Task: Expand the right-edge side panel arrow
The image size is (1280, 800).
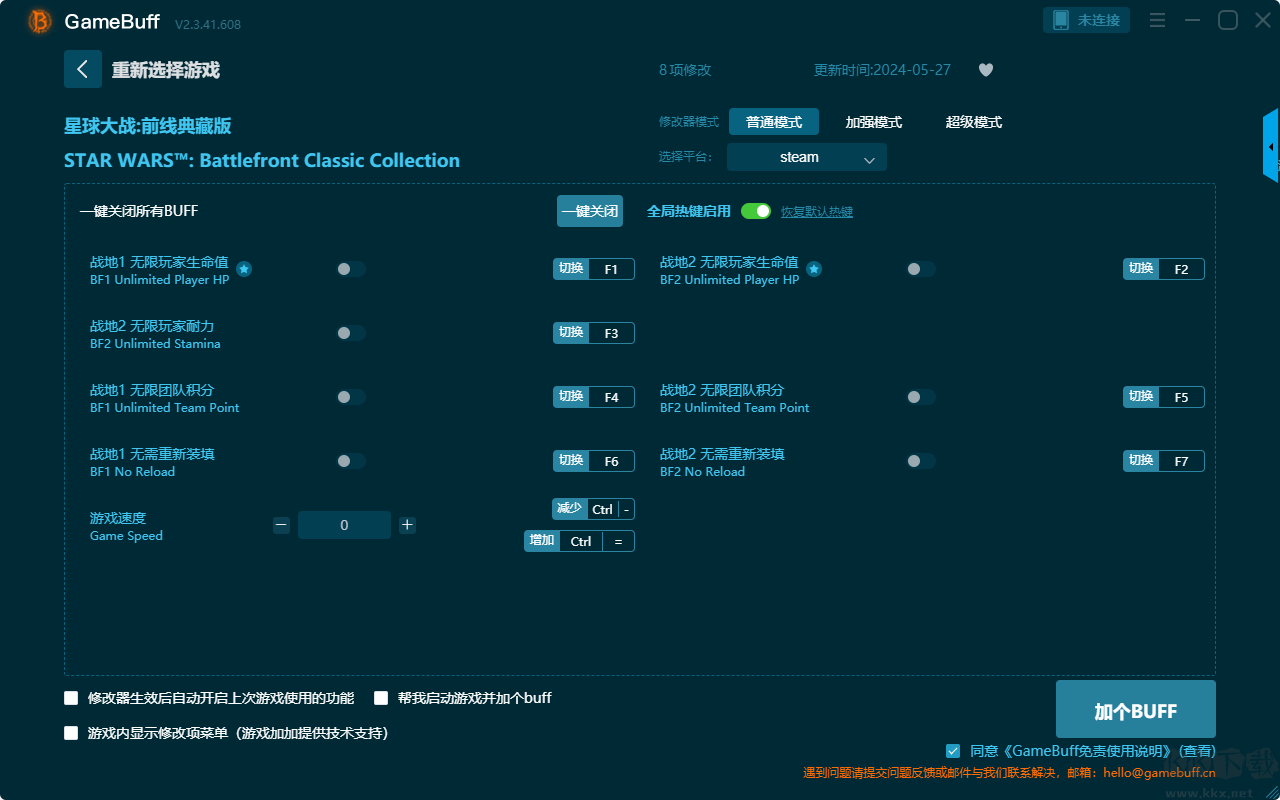Action: pos(1271,146)
